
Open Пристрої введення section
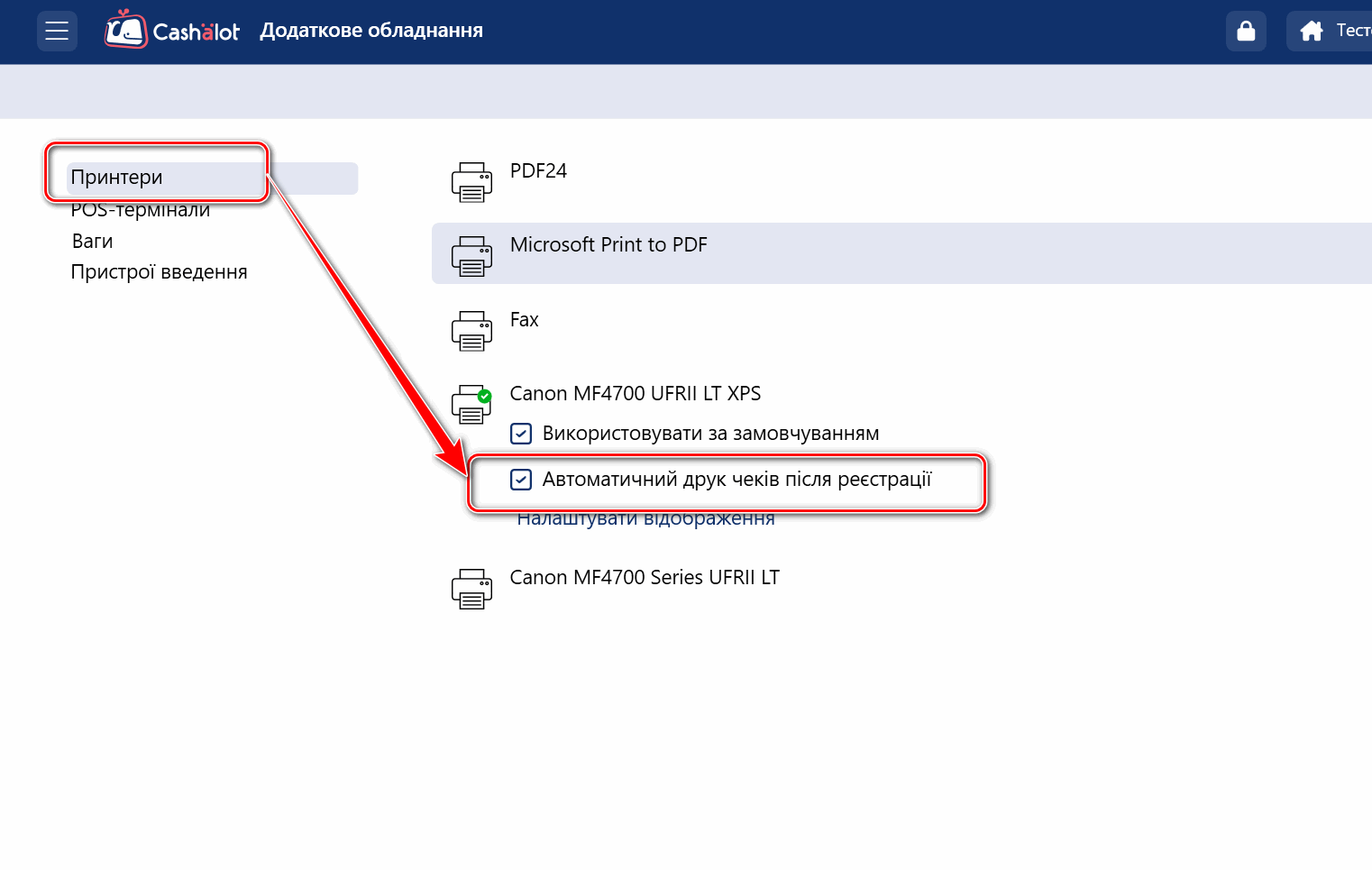[159, 272]
